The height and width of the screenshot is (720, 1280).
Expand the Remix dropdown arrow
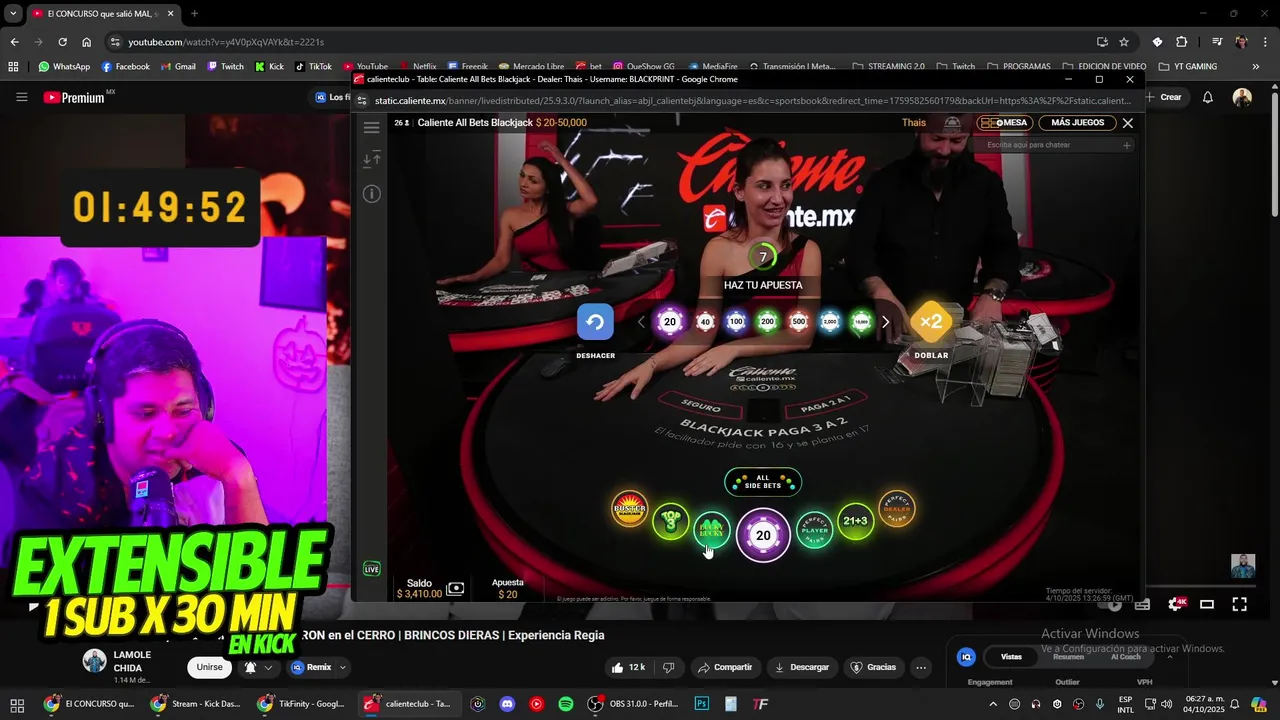[343, 667]
